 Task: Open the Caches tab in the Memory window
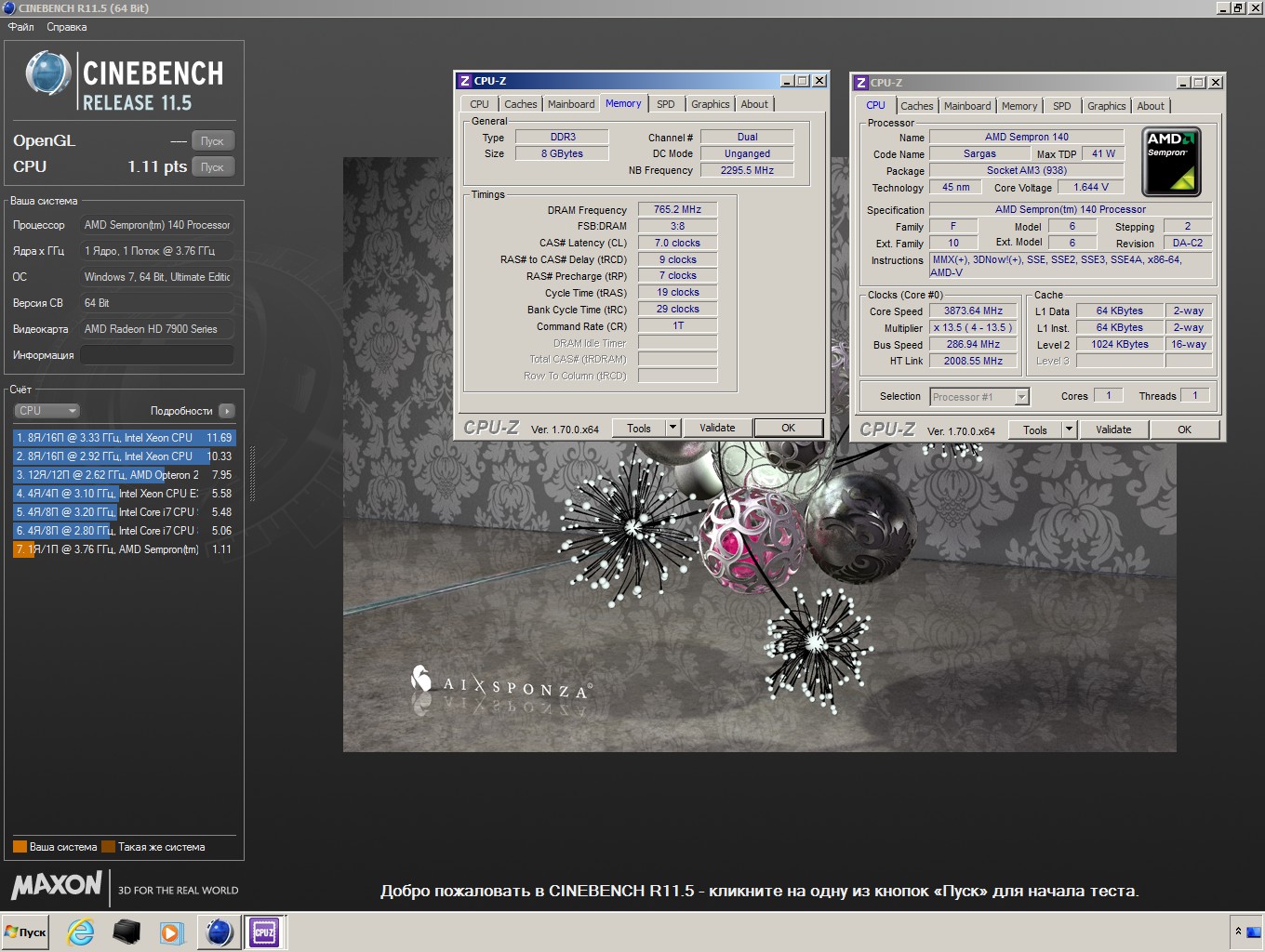click(x=521, y=104)
